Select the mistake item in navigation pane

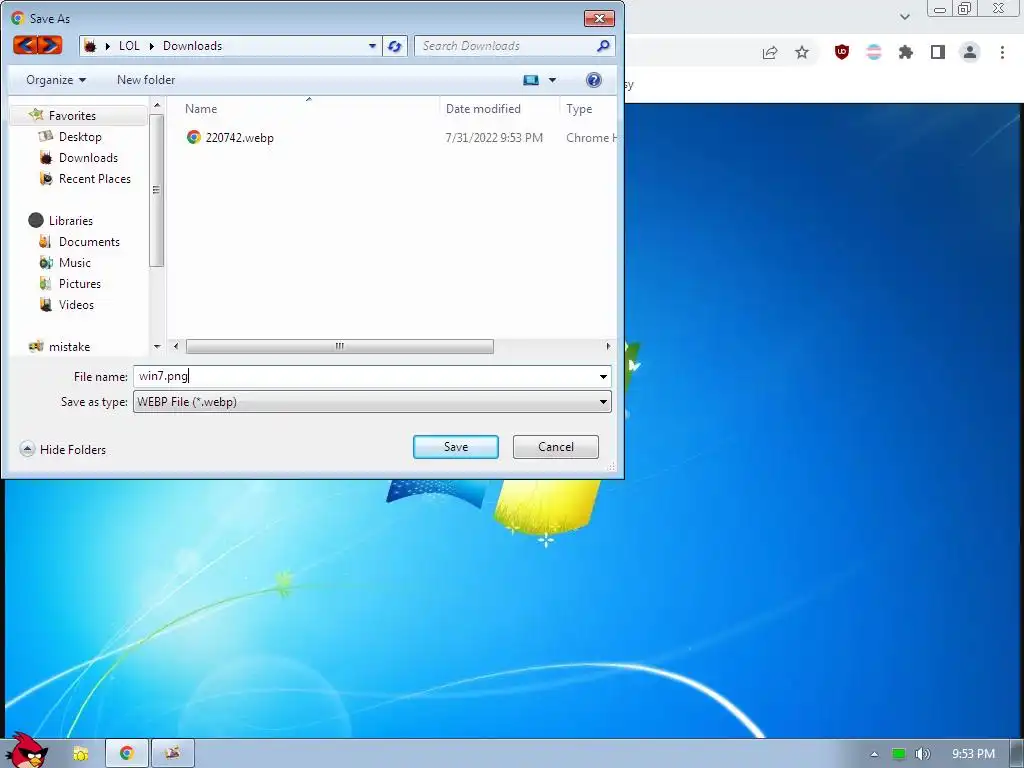(x=69, y=347)
